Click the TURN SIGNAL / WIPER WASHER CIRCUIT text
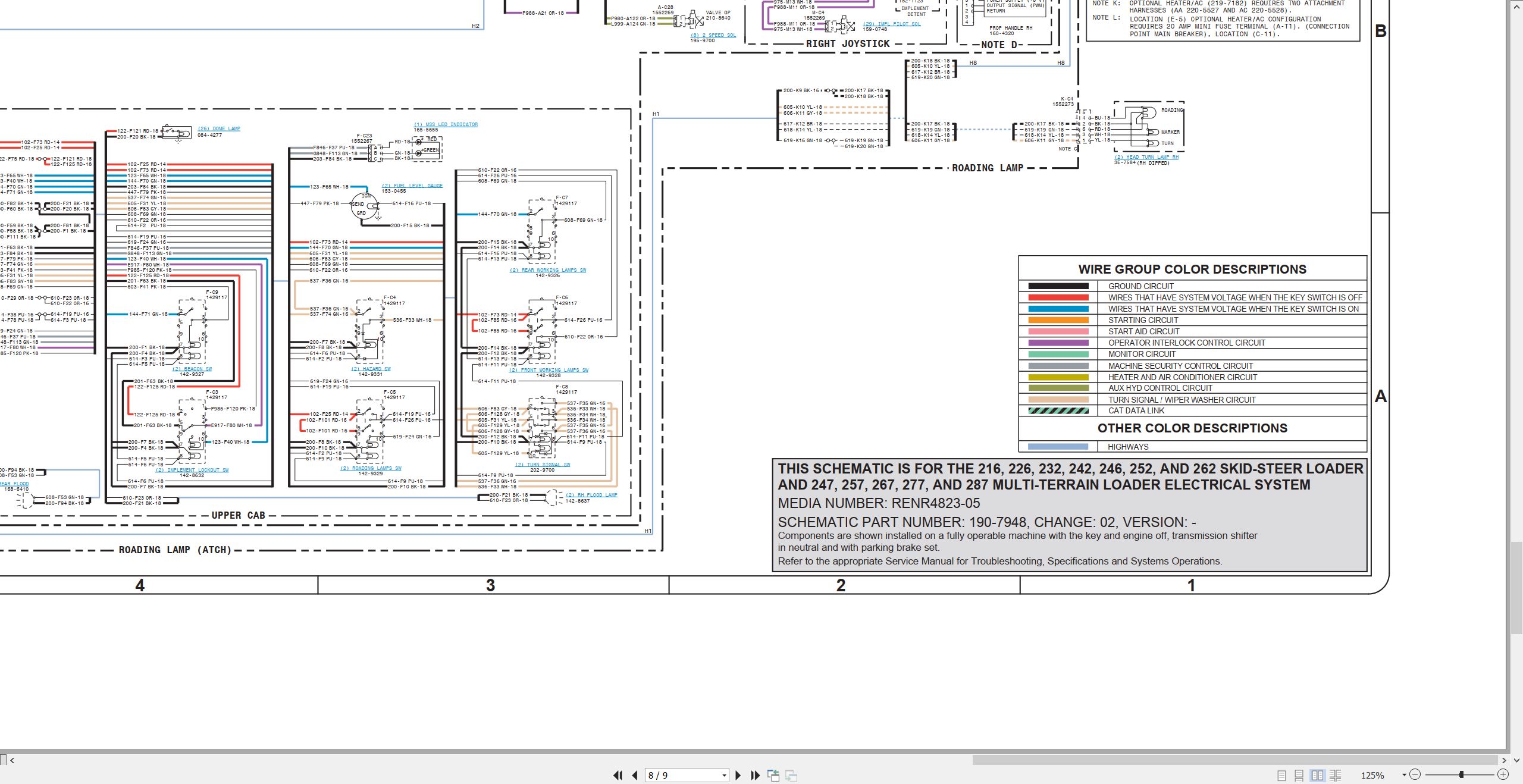 [1182, 400]
